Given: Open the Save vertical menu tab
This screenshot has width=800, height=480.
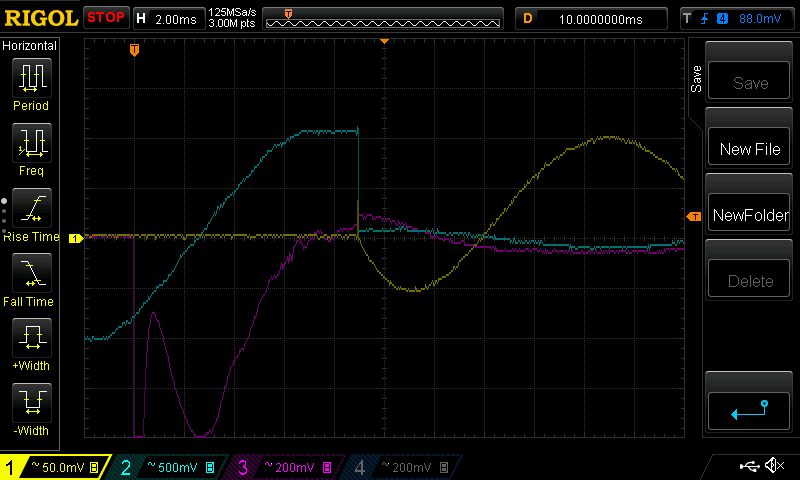Looking at the screenshot, I should click(696, 79).
